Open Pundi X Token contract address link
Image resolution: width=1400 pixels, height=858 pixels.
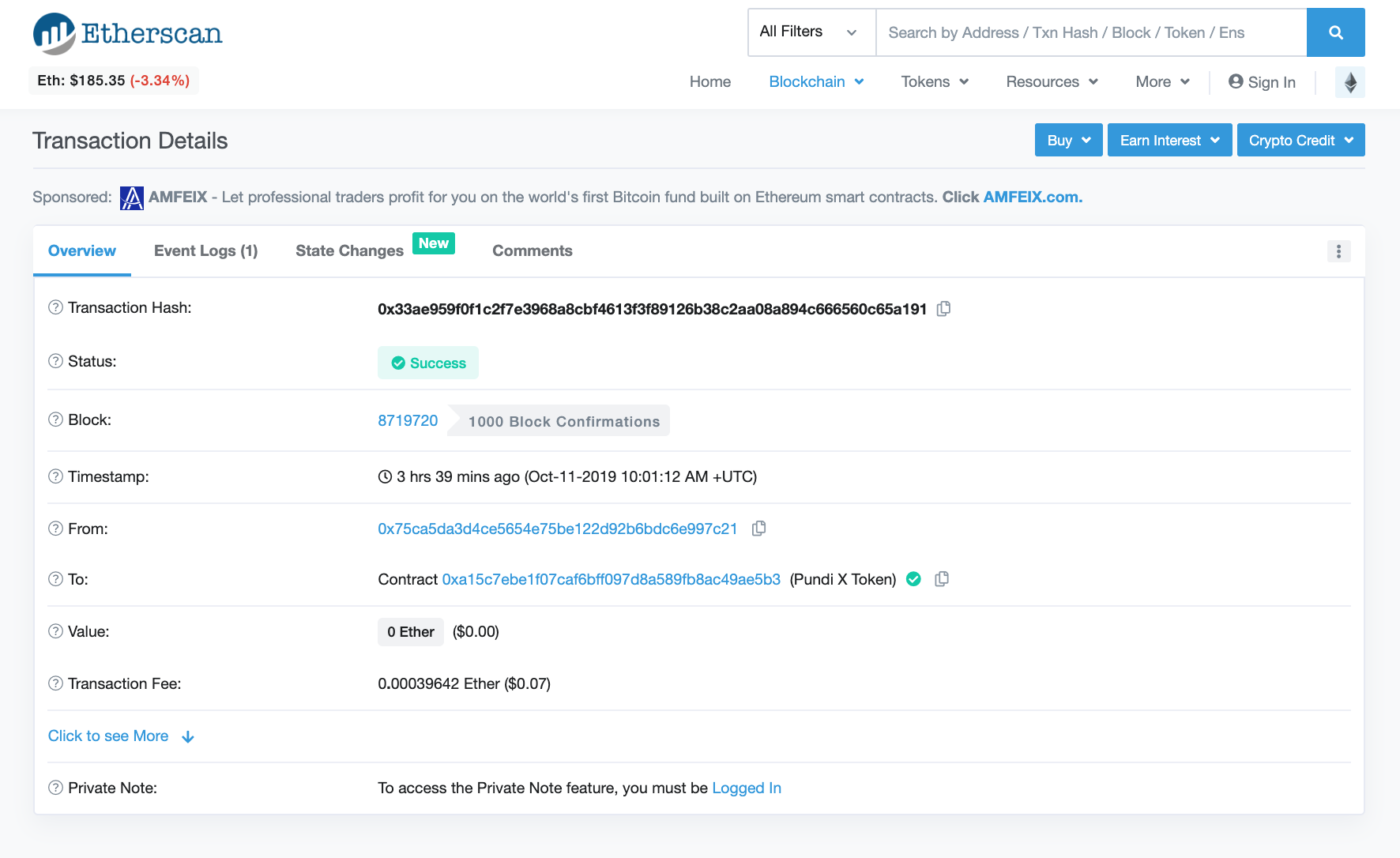611,579
